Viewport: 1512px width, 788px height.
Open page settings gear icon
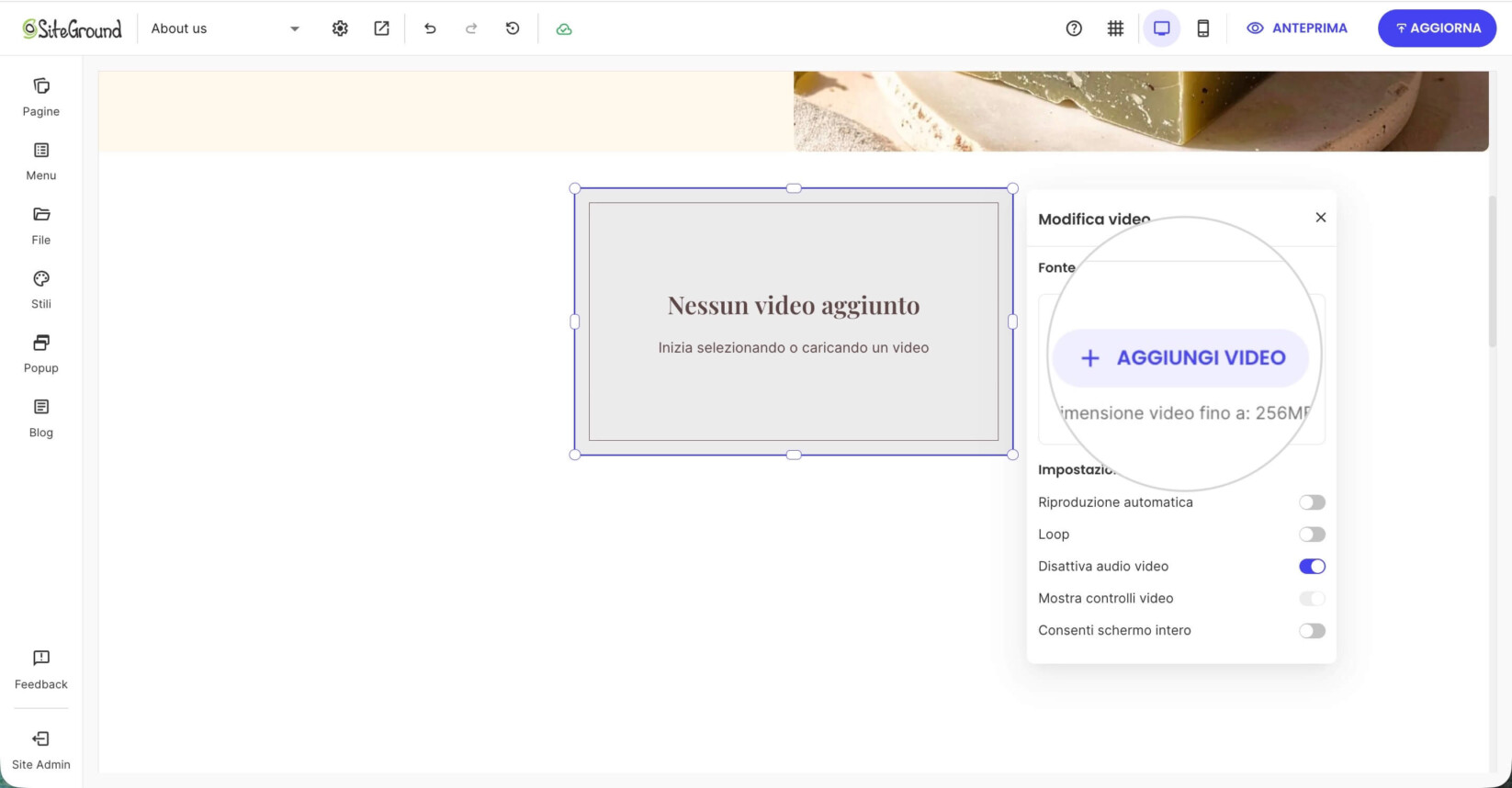(x=340, y=28)
